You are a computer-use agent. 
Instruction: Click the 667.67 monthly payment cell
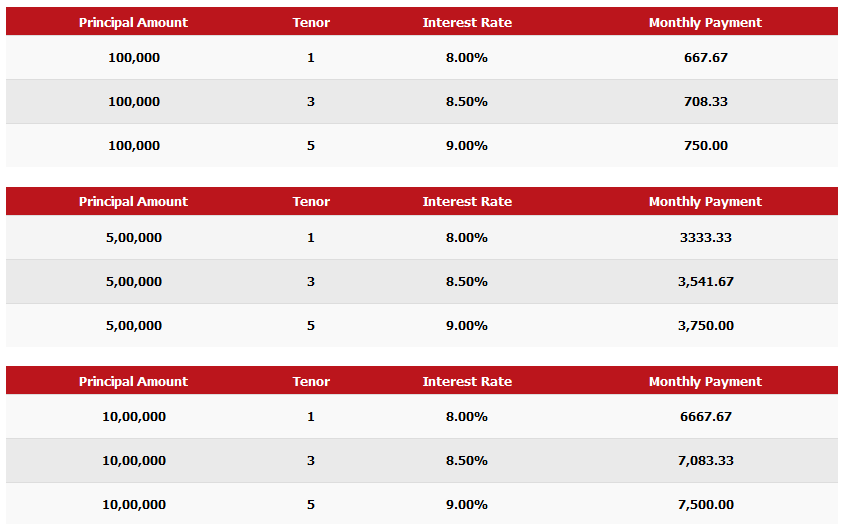[x=705, y=57]
